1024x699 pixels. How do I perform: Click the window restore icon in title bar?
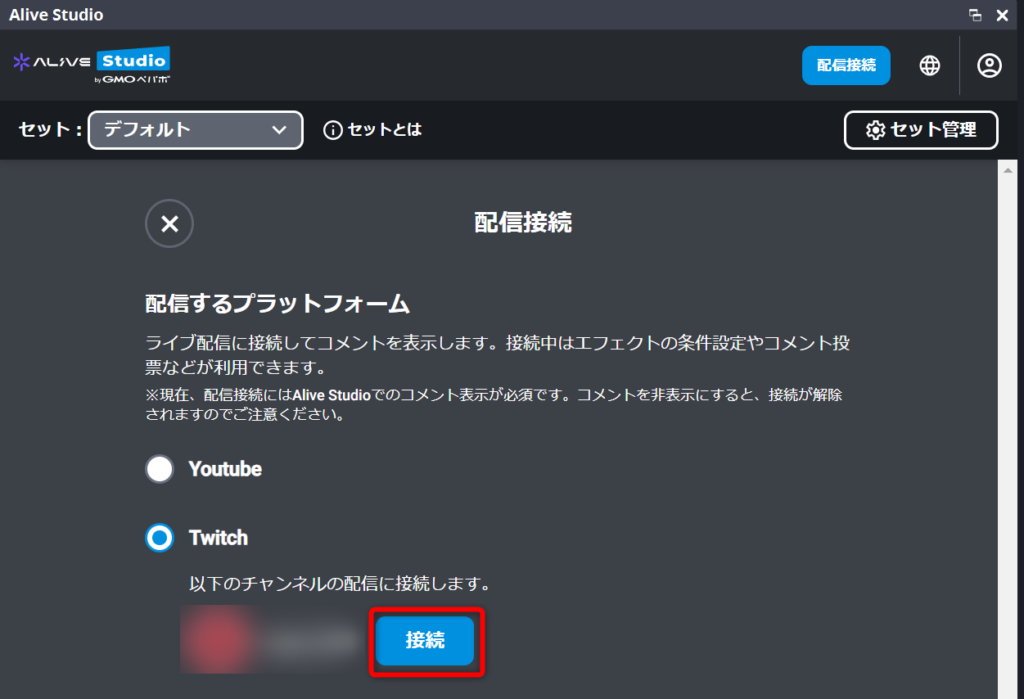(975, 15)
